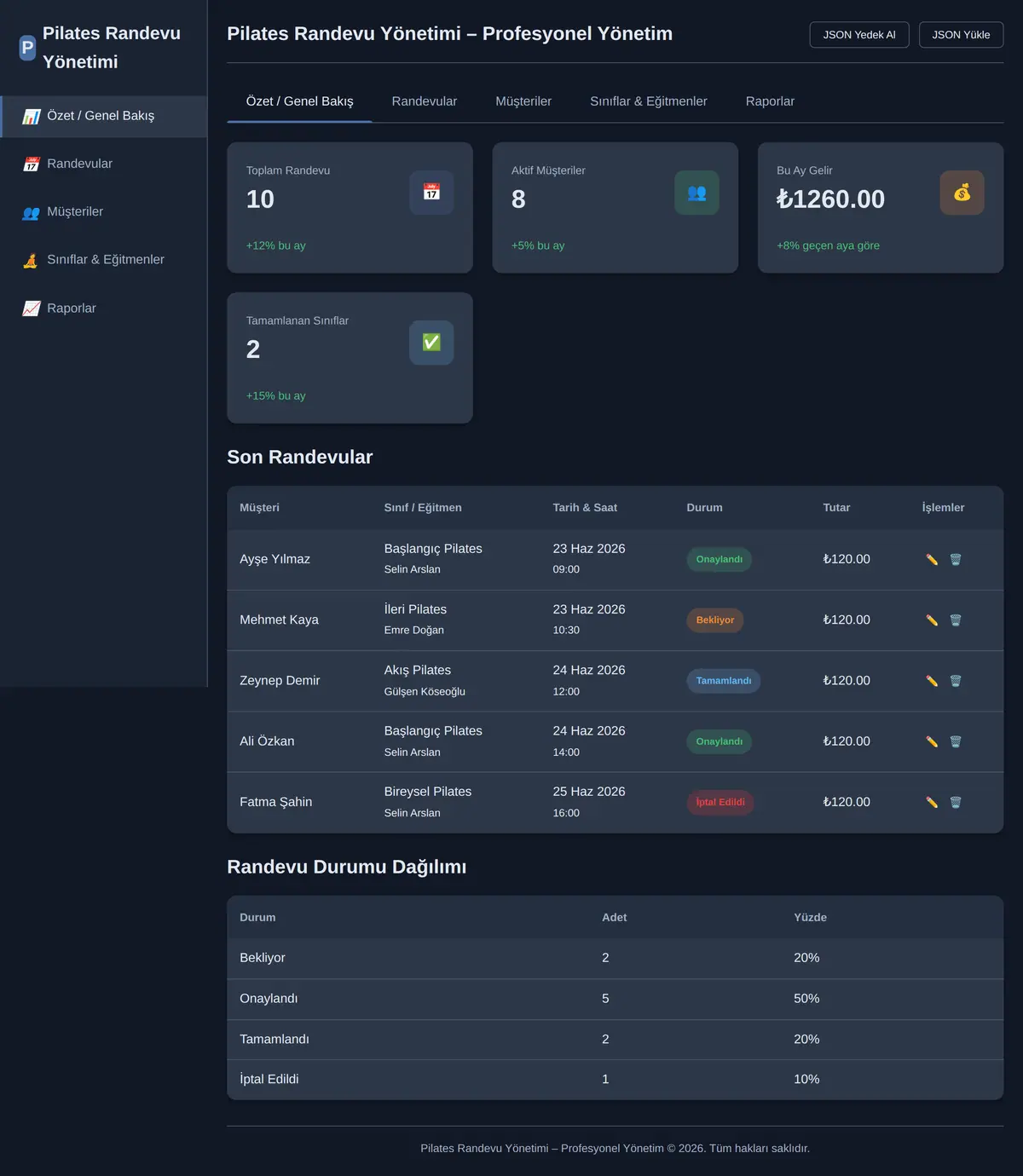The width and height of the screenshot is (1023, 1176).
Task: Edit Zeynep Demir's appointment with pencil icon
Action: coord(932,681)
